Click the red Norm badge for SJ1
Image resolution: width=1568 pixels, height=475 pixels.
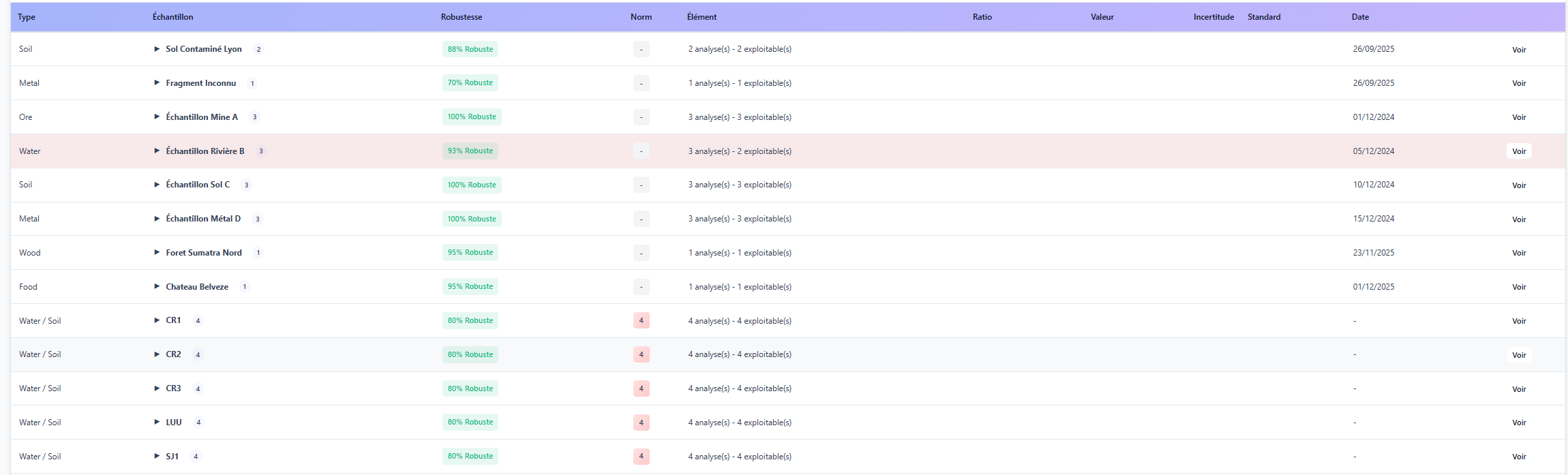pos(641,457)
